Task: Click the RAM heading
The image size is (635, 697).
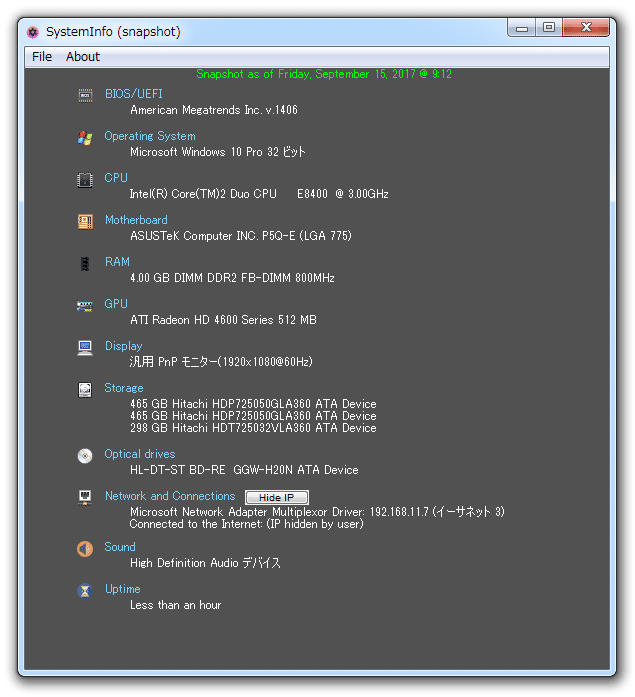Action: click(117, 262)
